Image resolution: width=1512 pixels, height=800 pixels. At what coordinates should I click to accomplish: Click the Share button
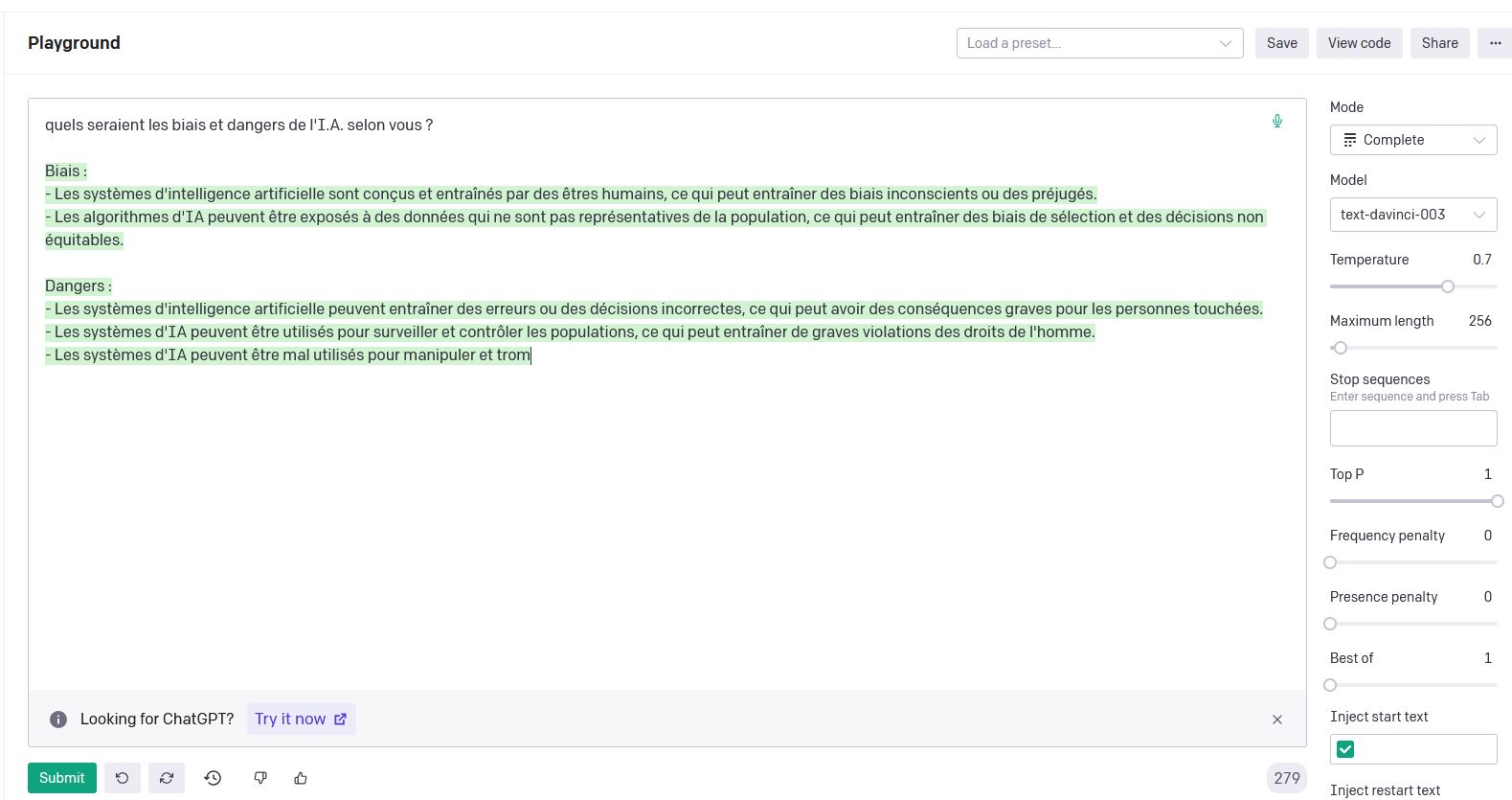point(1439,43)
